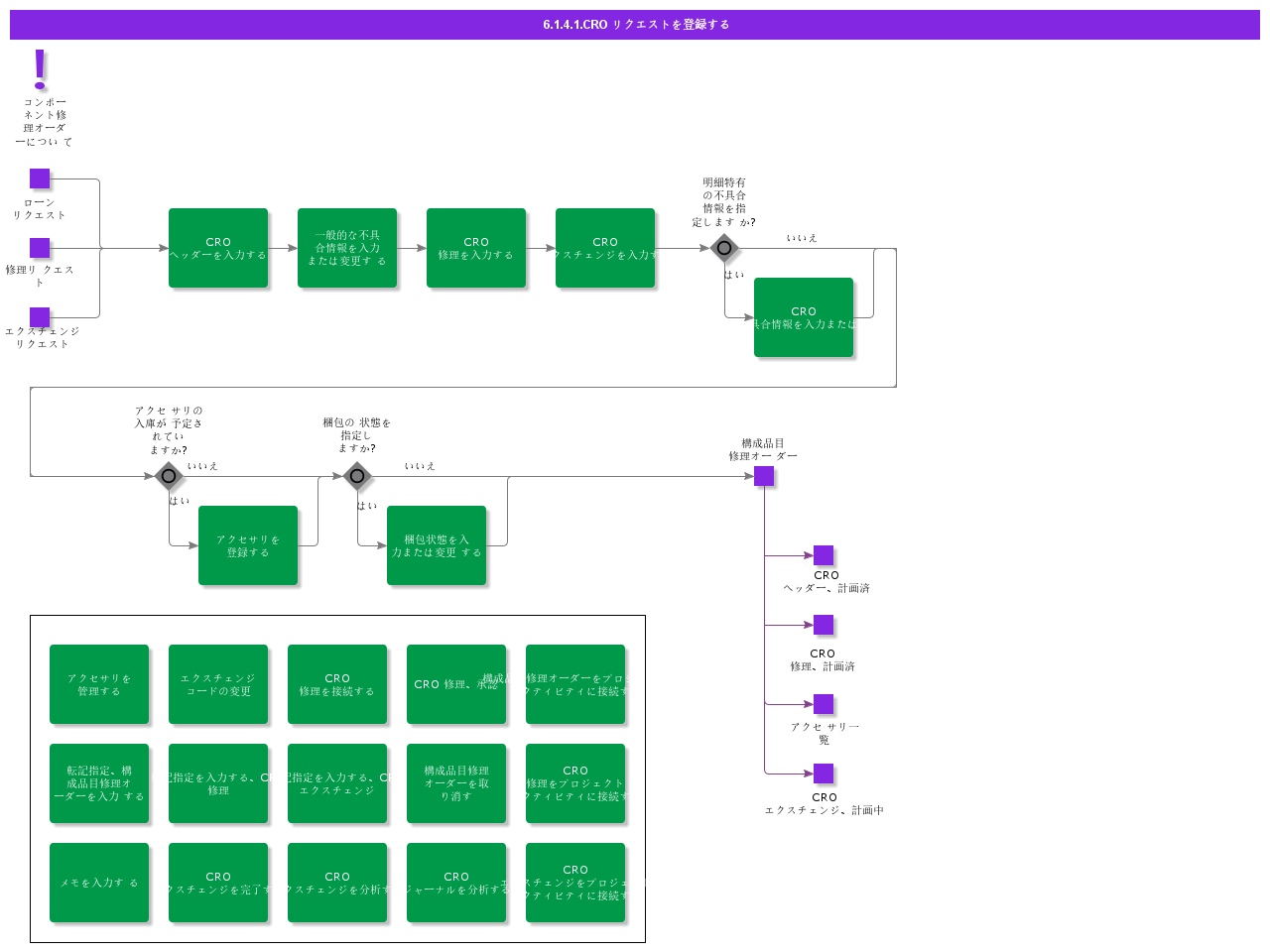Select the 構成品目修理オーダー purple square
The width and height of the screenshot is (1270, 952).
(764, 476)
